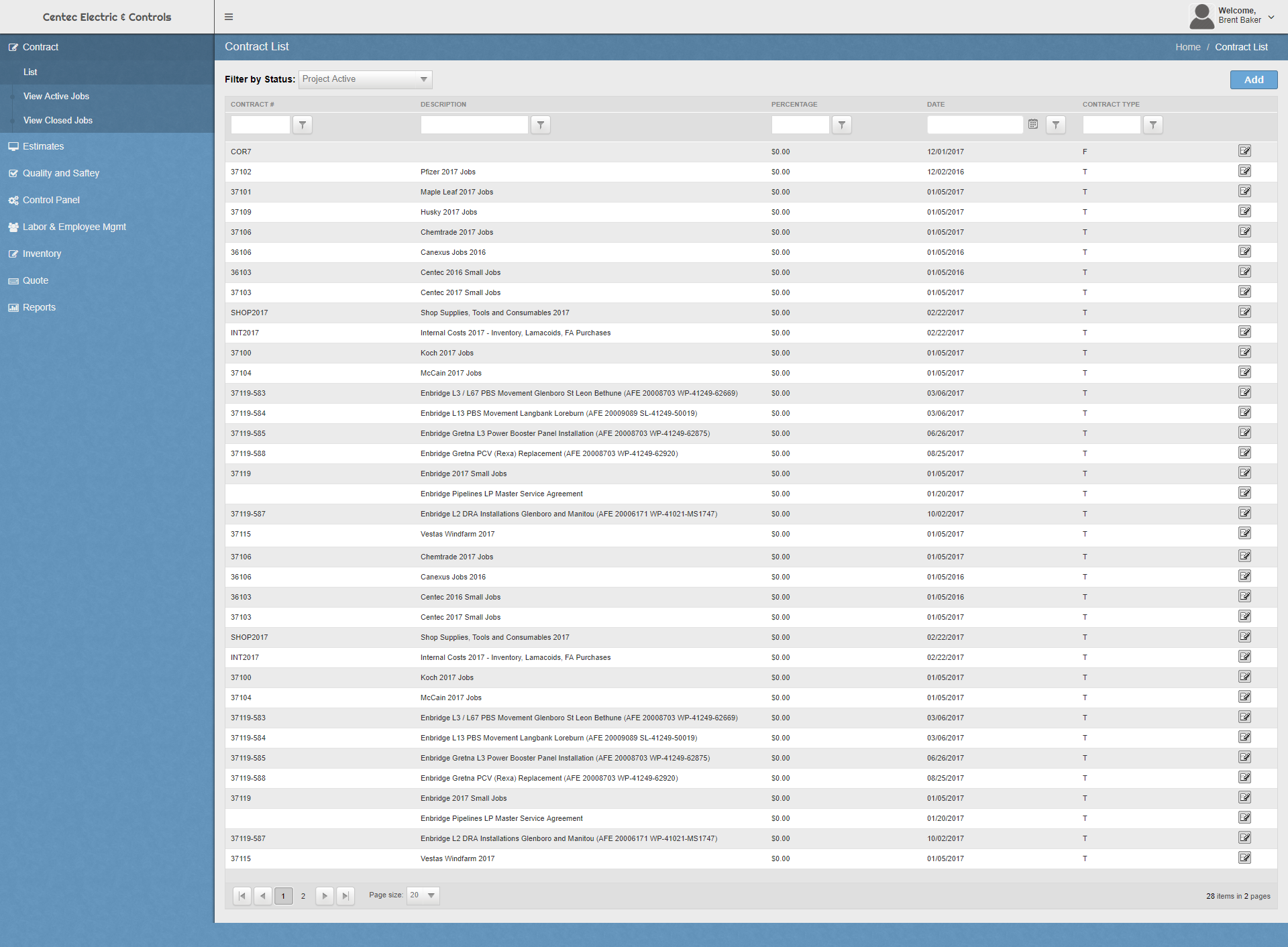Click the Date filter input

click(975, 125)
